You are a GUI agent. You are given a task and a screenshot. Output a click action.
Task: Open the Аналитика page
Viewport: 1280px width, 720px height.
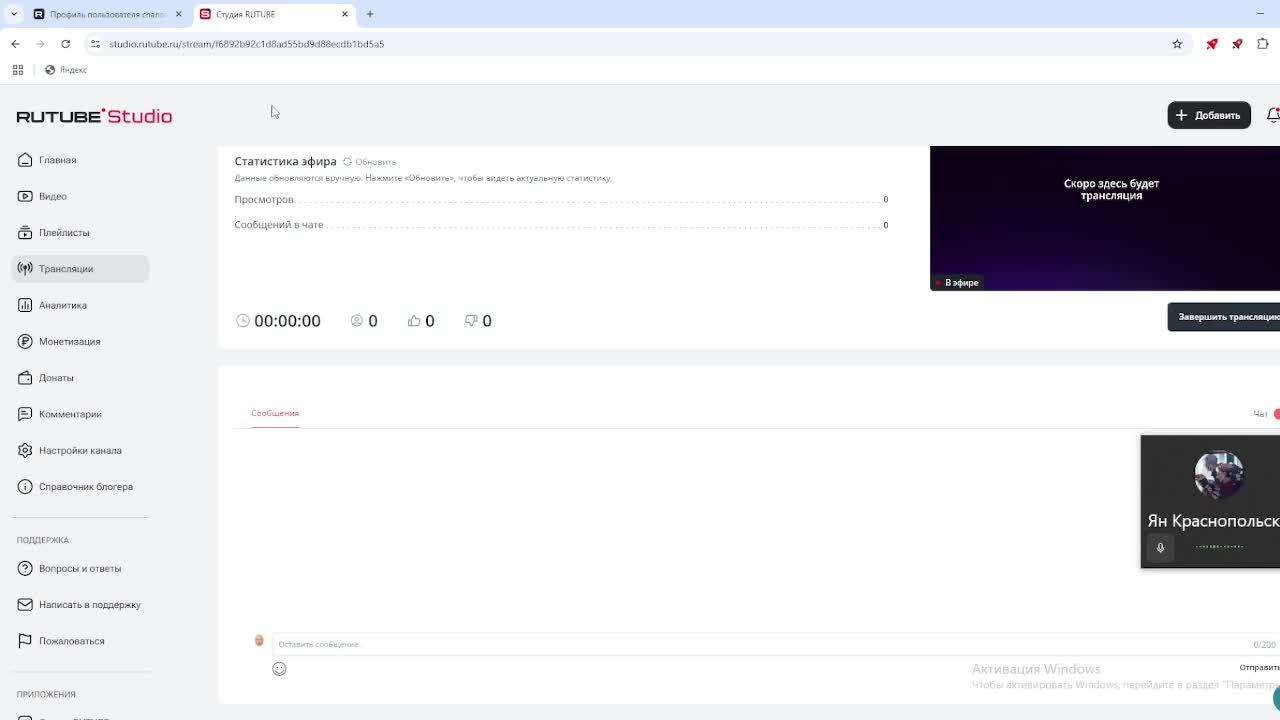point(62,305)
